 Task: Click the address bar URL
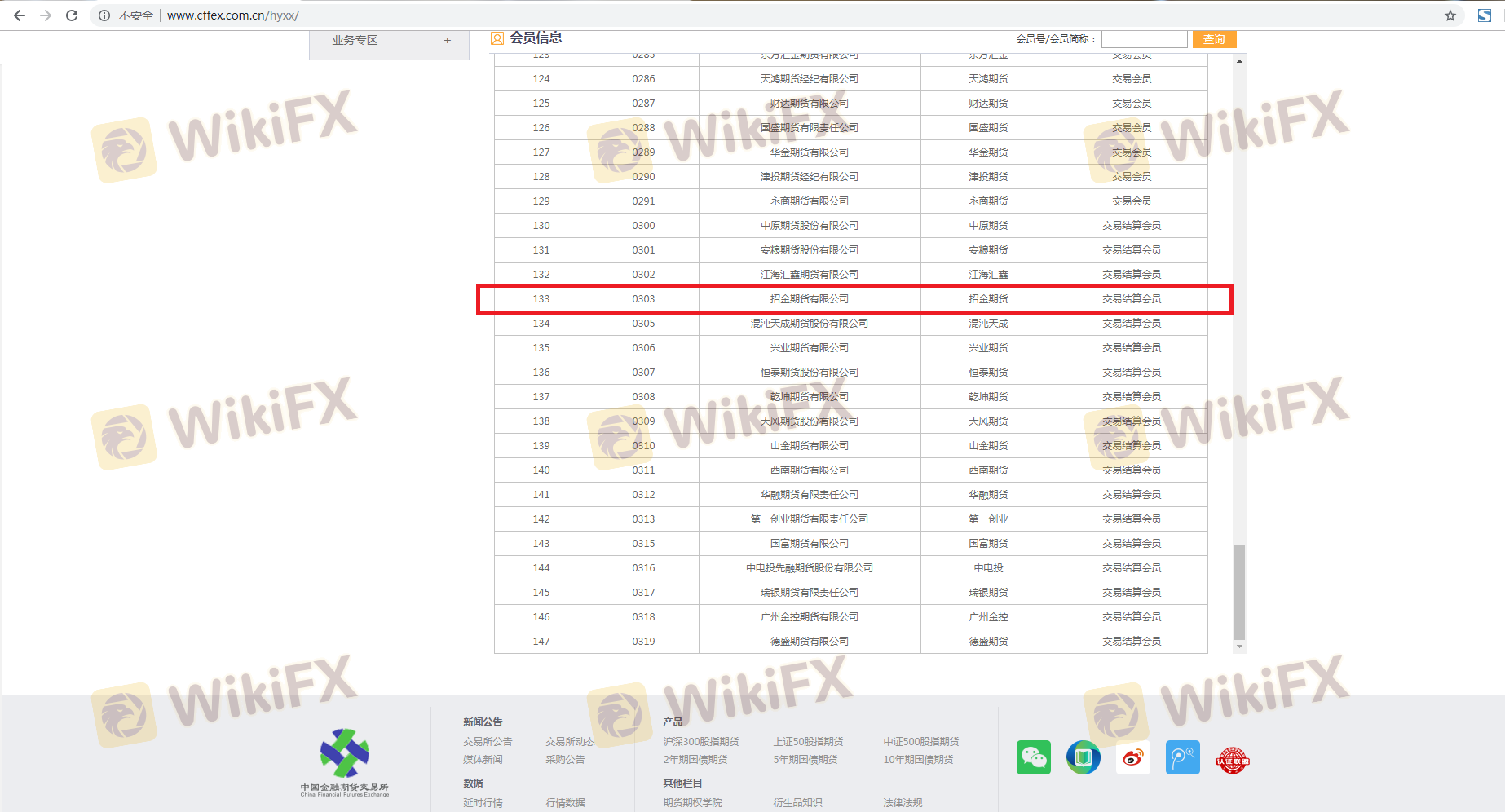tap(233, 15)
